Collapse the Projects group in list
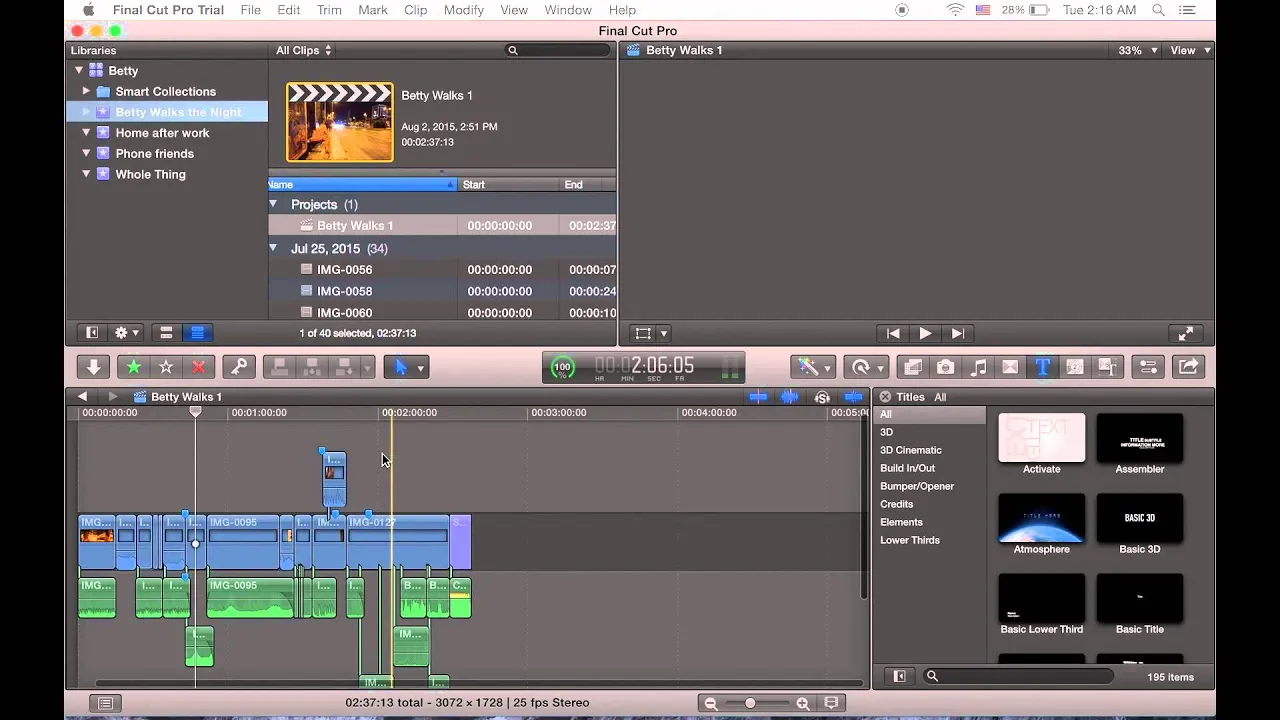The height and width of the screenshot is (720, 1280). (x=273, y=204)
